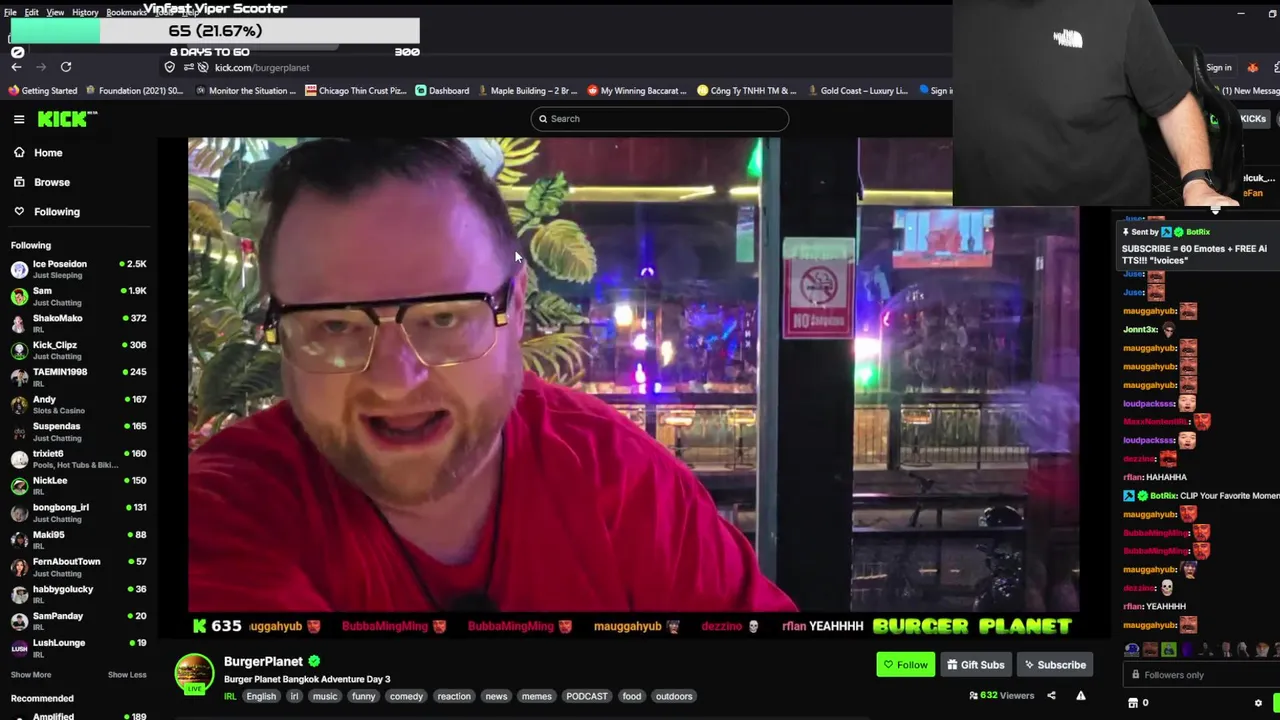Viewport: 1280px width, 720px height.
Task: Collapse following list with Show Less
Action: coord(127,675)
